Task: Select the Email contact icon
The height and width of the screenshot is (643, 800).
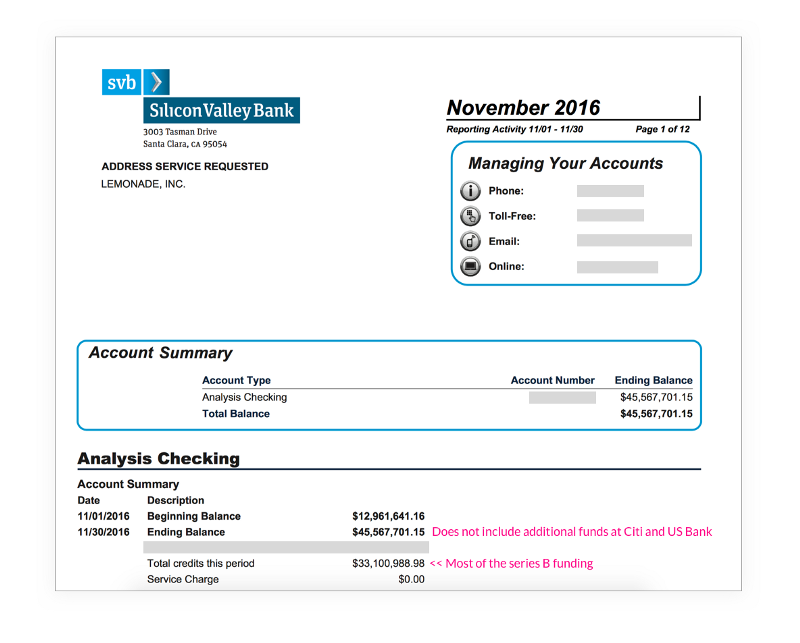Action: tap(470, 241)
